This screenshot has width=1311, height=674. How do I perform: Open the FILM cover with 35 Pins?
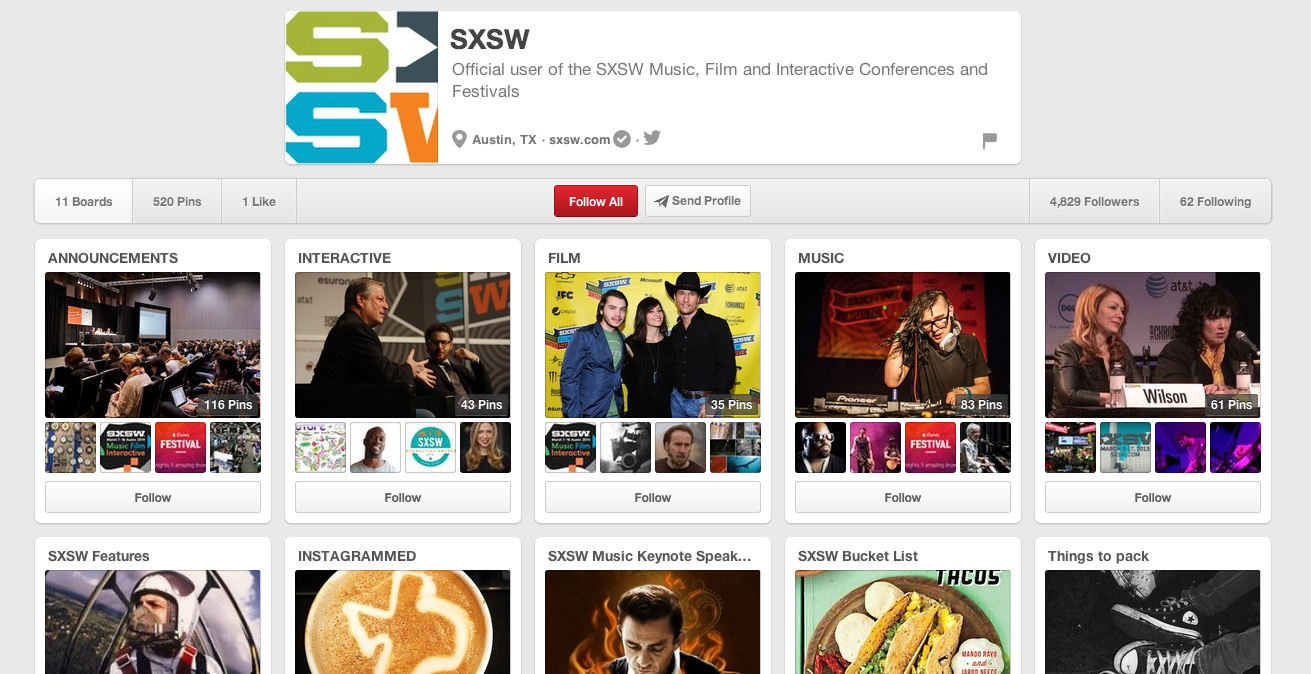point(653,345)
